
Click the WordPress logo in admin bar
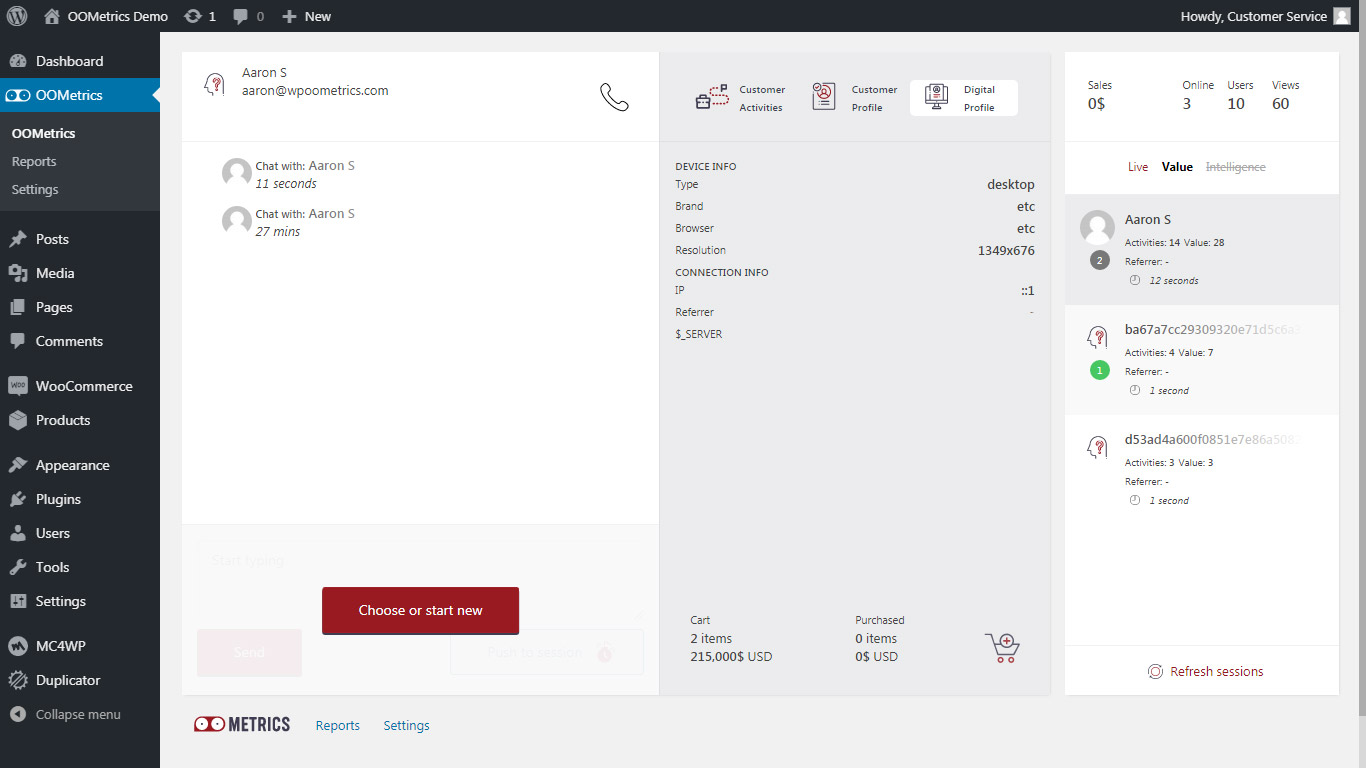pos(16,16)
